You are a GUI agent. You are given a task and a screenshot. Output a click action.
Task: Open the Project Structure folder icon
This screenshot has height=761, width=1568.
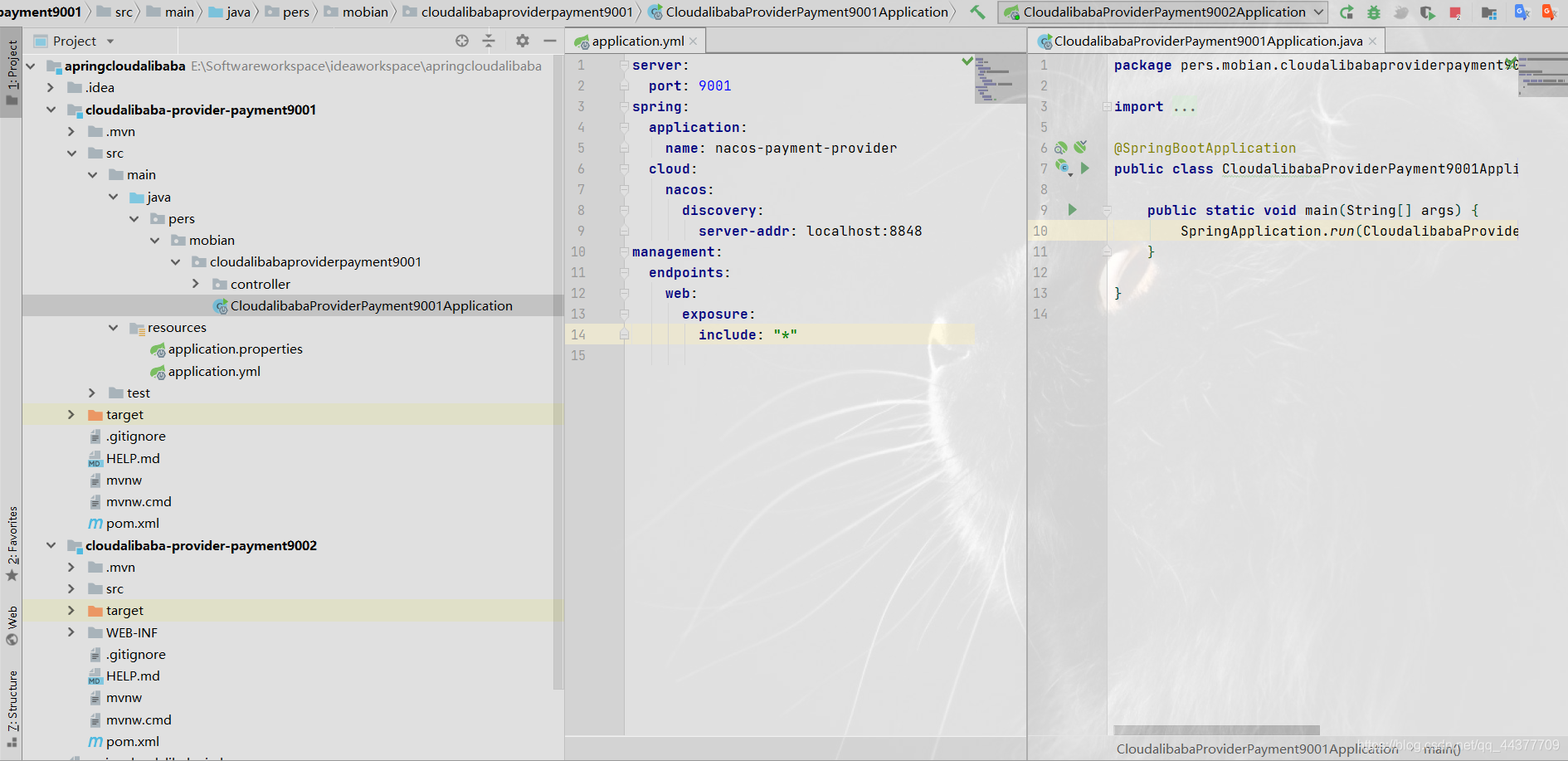click(1489, 12)
